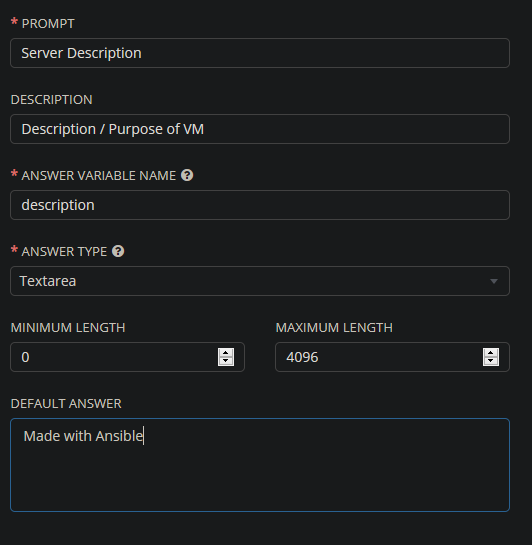The height and width of the screenshot is (545, 532).
Task: Click into the Description text field
Action: 260,129
